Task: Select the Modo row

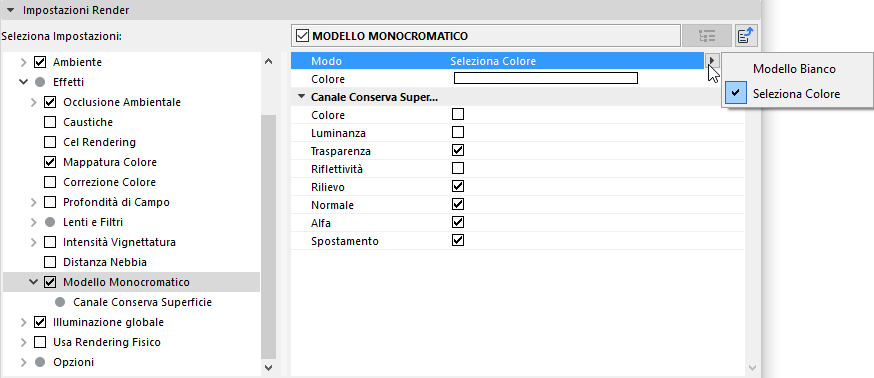Action: click(x=498, y=61)
